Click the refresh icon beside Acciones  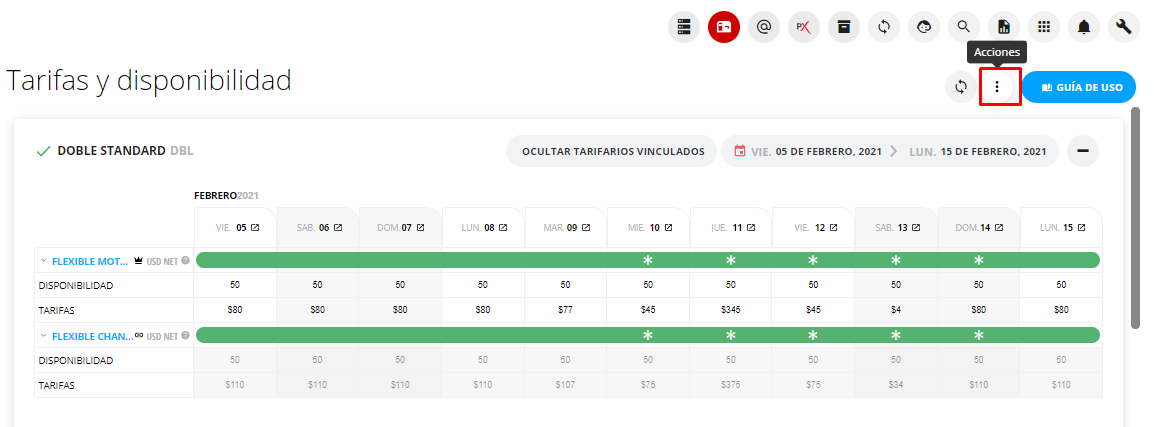[x=961, y=87]
